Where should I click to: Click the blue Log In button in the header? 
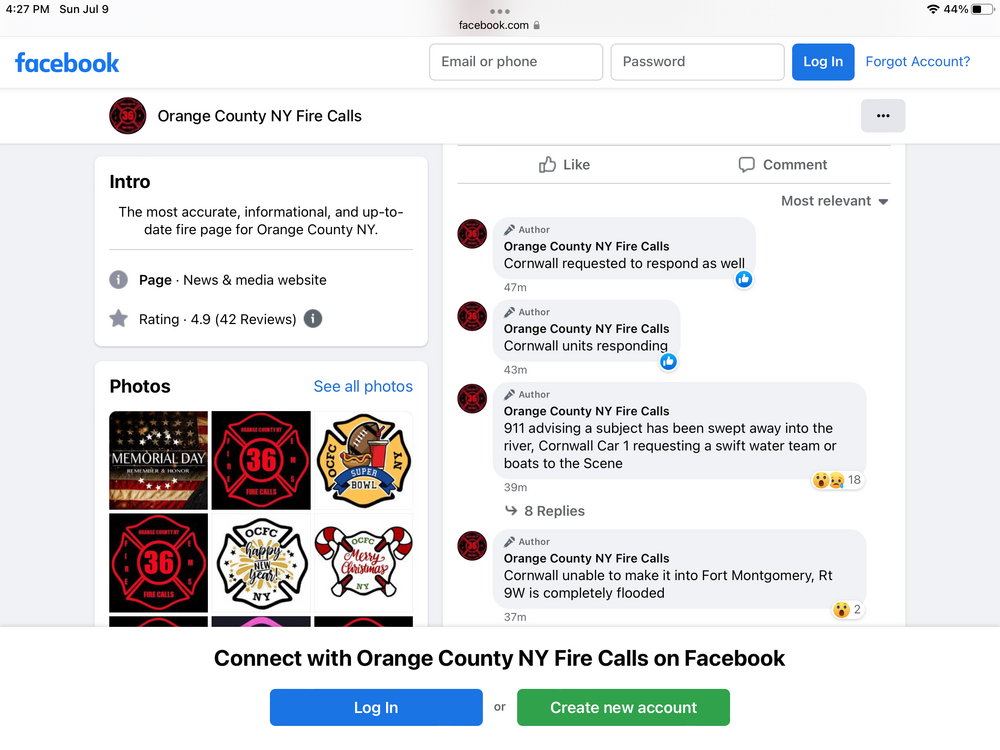823,62
